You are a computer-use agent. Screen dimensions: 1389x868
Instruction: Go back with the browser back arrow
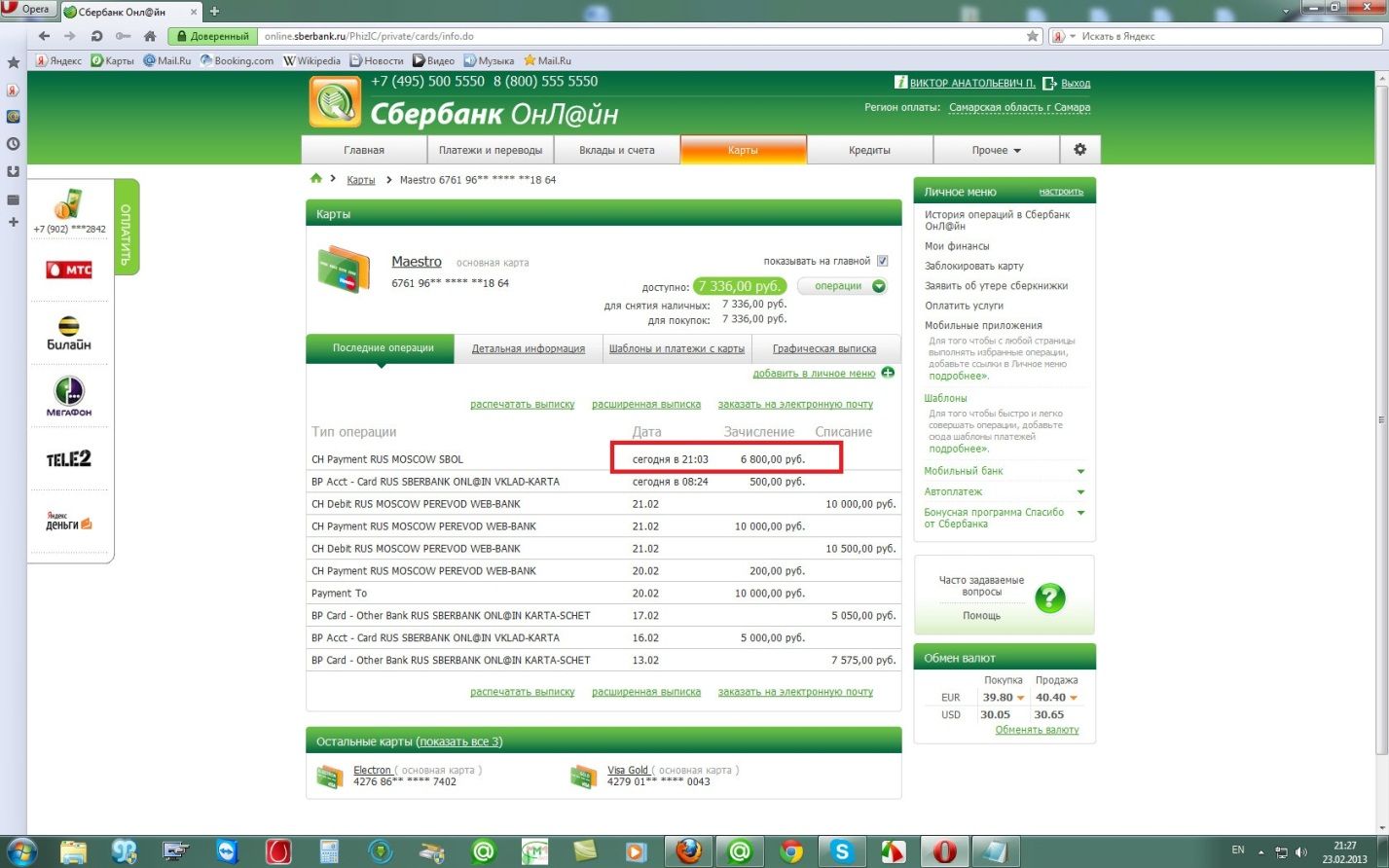coord(44,36)
